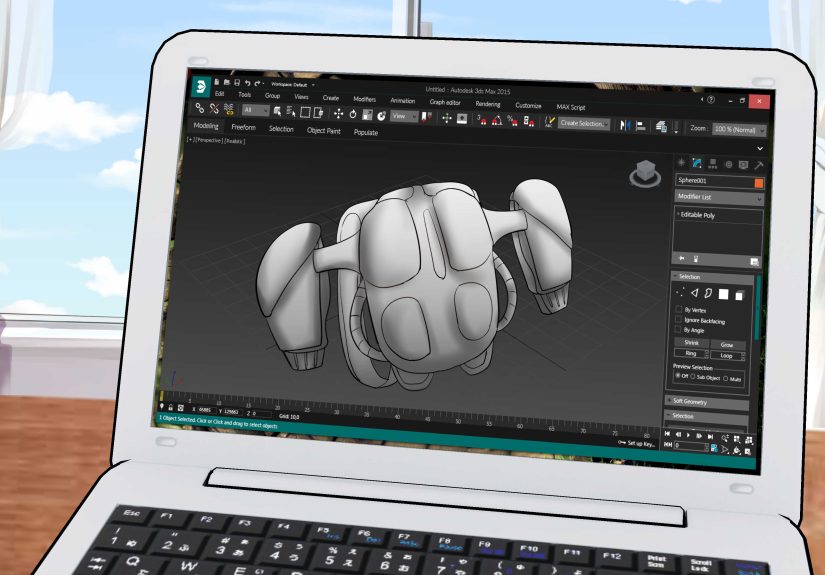Enable the By Vertex checkbox

tap(678, 310)
